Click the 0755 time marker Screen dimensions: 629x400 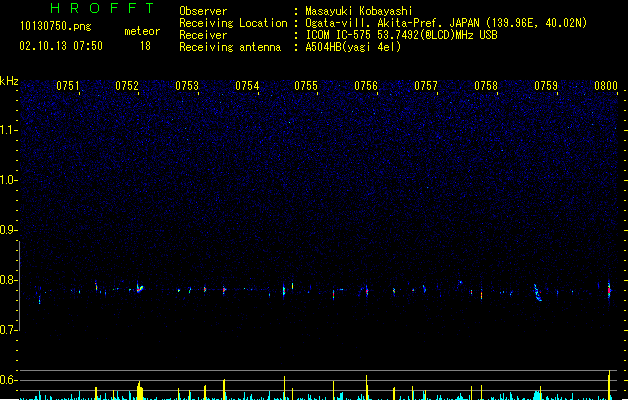(306, 86)
